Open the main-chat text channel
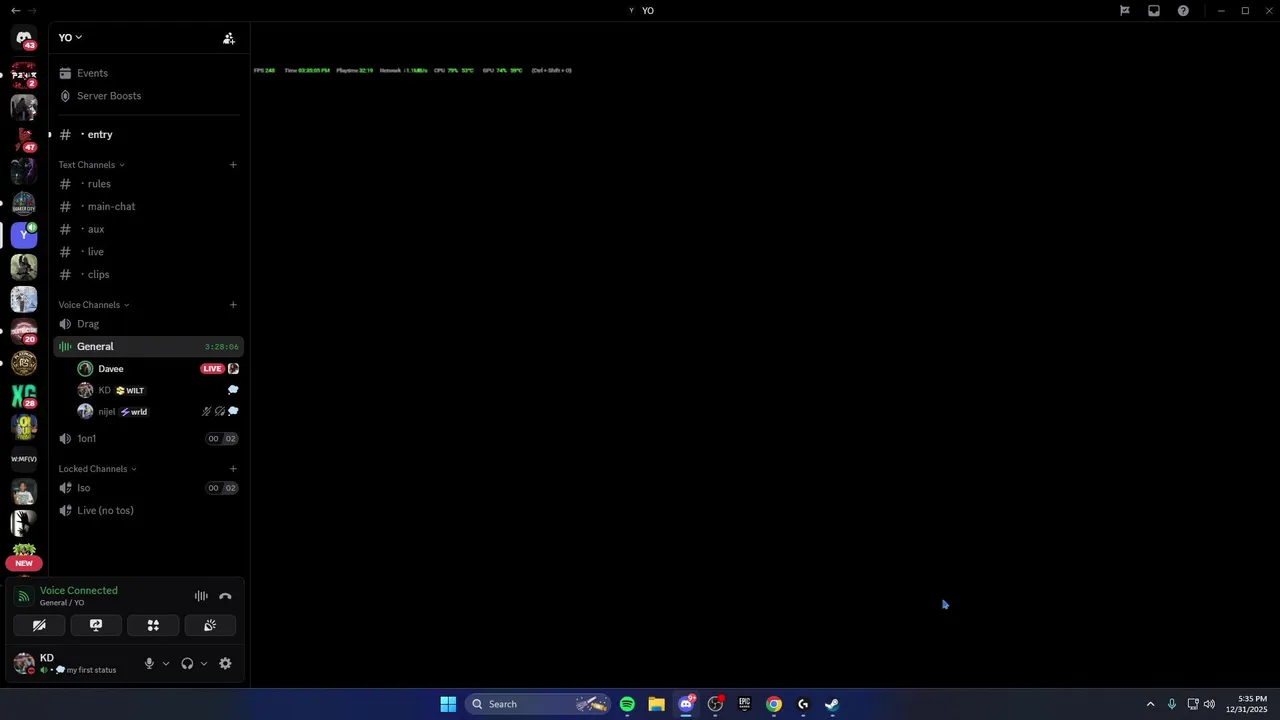 [148, 206]
